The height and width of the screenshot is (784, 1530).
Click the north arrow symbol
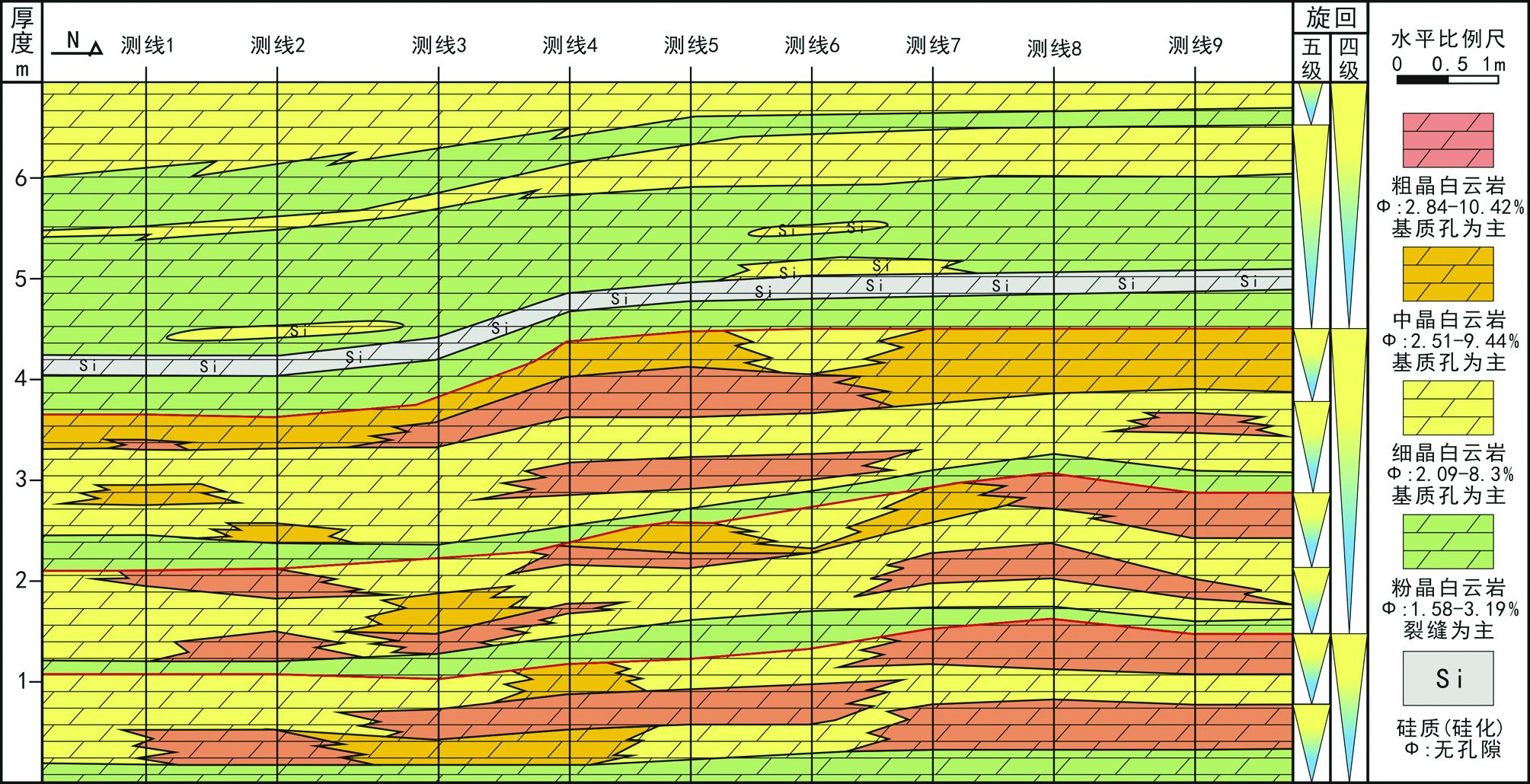pyautogui.click(x=77, y=45)
